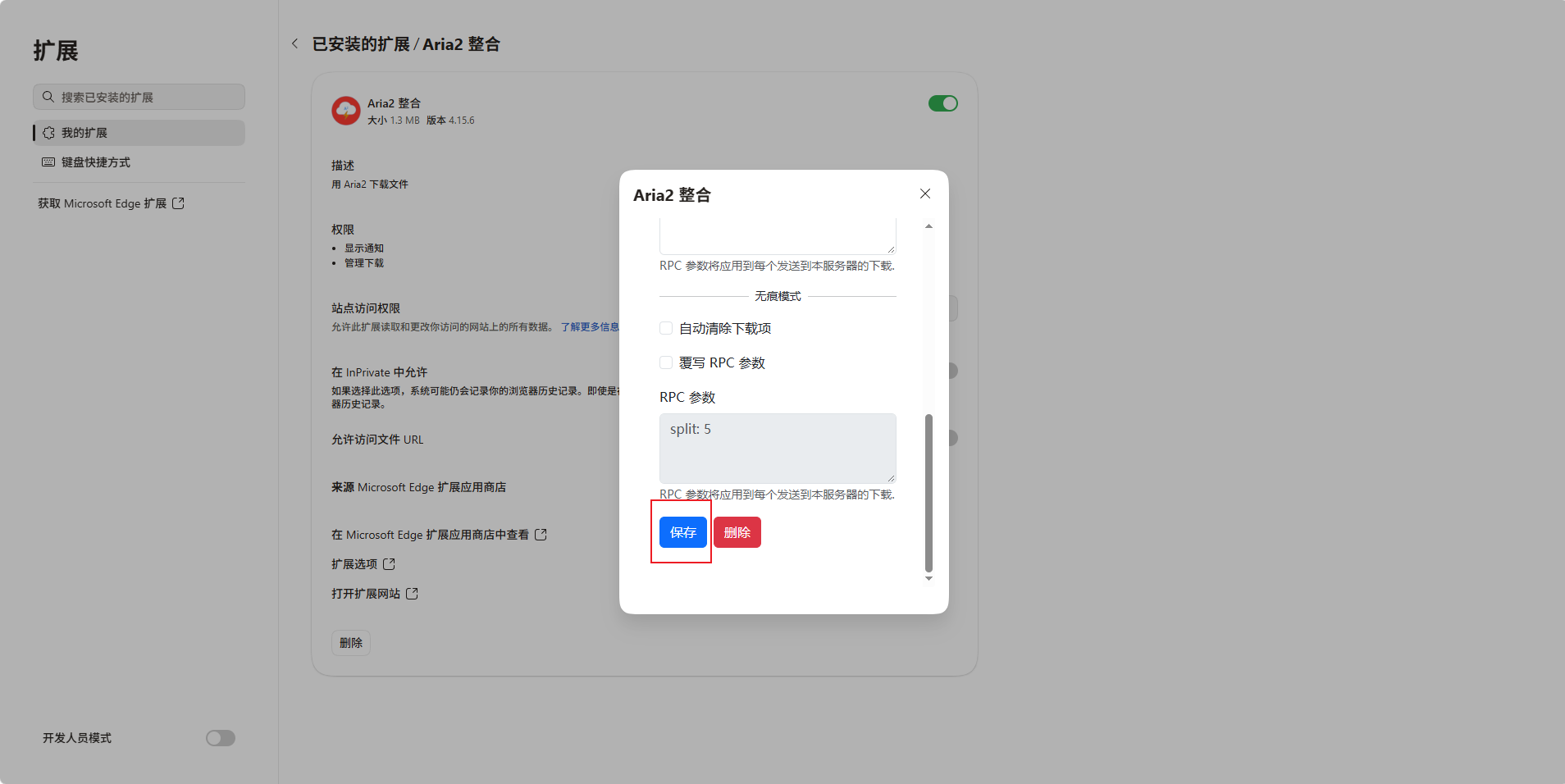1565x784 pixels.
Task: Click the back arrow to installed extensions
Action: tap(294, 43)
